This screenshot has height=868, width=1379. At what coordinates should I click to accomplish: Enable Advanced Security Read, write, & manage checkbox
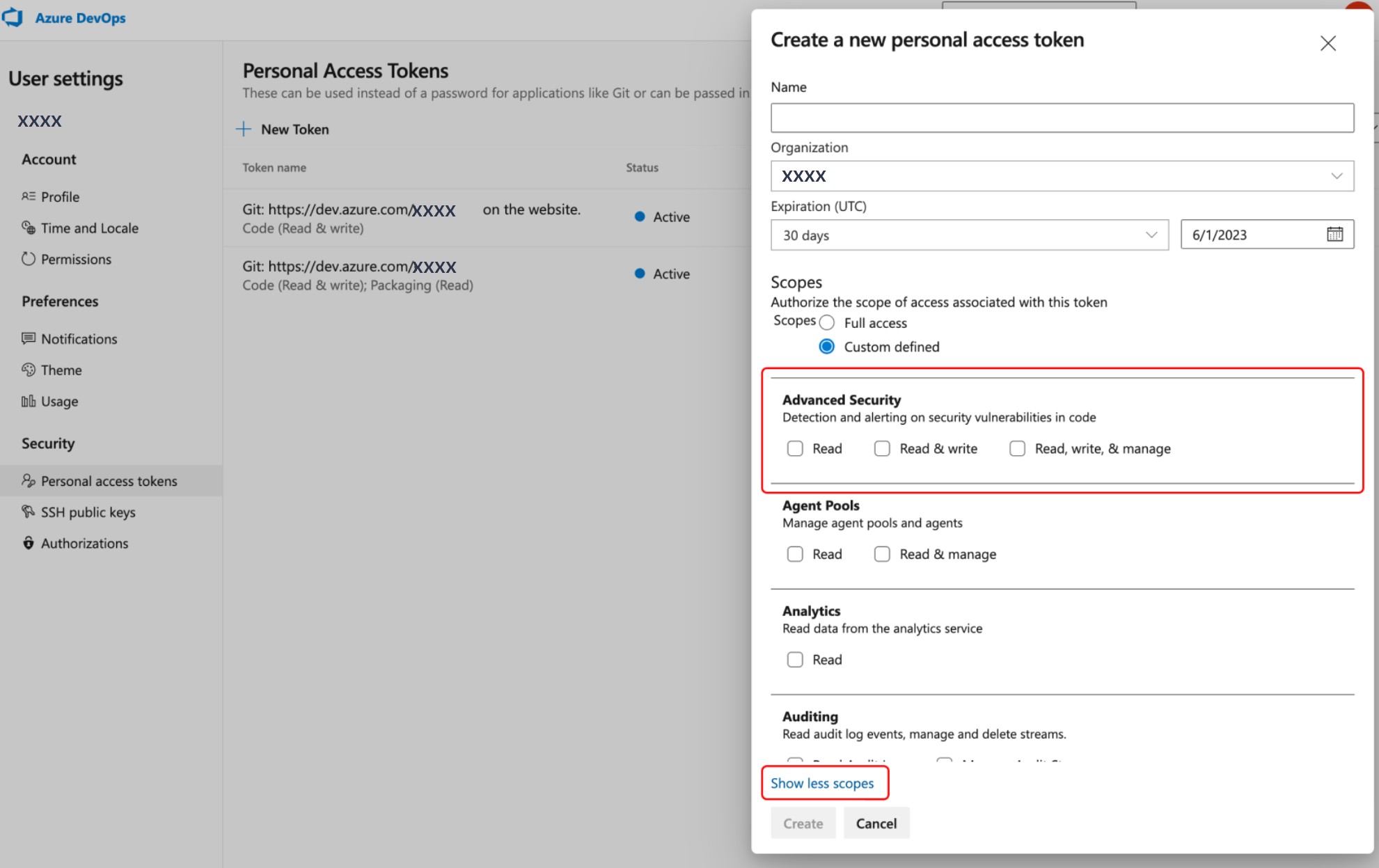tap(1018, 447)
